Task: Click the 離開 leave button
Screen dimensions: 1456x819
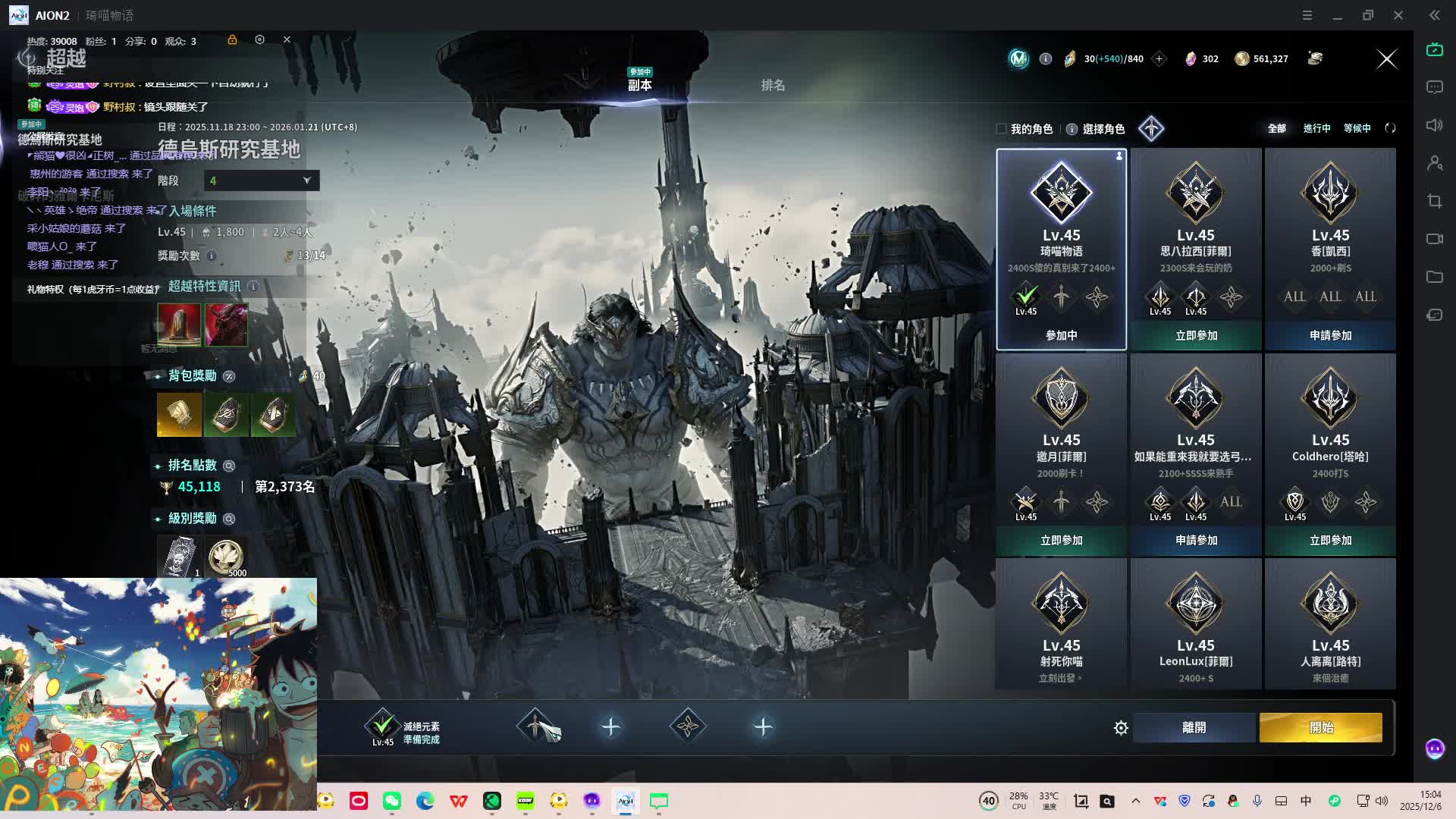Action: (x=1194, y=727)
